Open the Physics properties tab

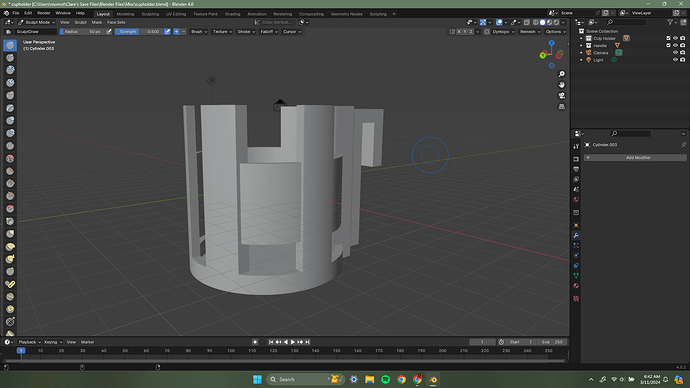(x=576, y=256)
